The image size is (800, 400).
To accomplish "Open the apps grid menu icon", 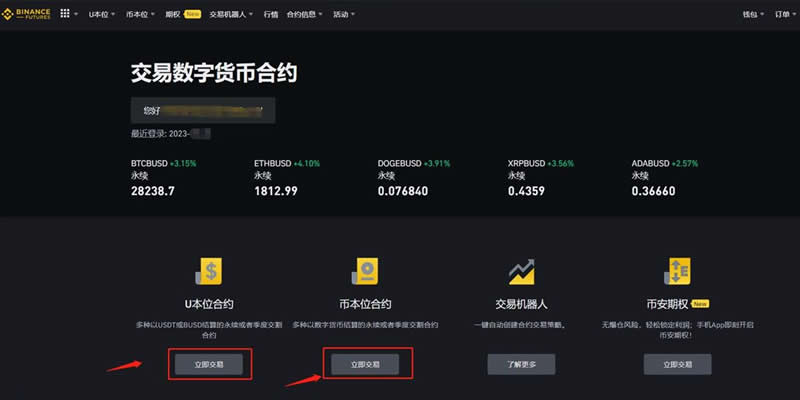I will tap(66, 14).
